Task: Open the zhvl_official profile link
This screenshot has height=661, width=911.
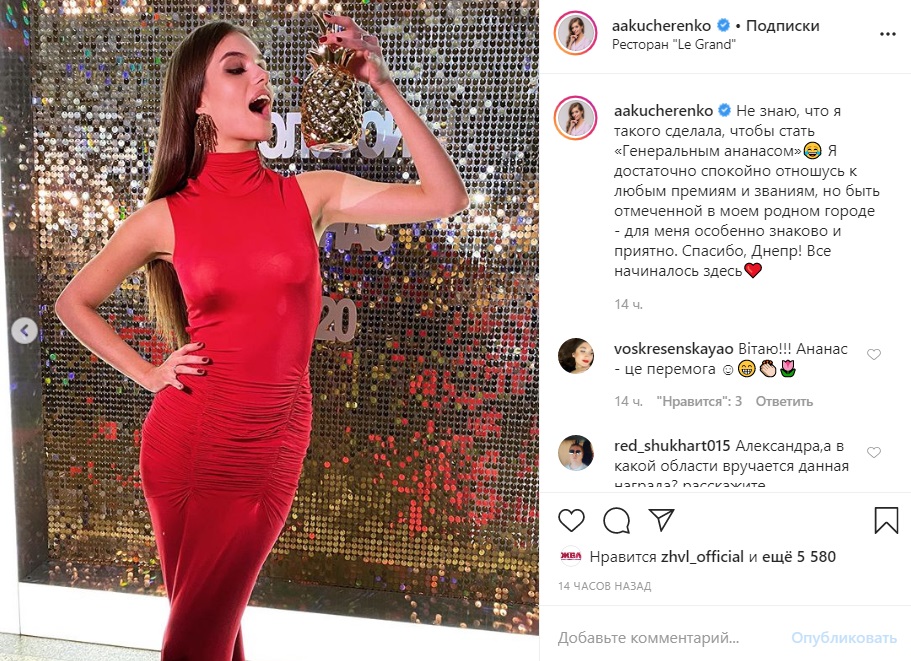Action: [702, 556]
